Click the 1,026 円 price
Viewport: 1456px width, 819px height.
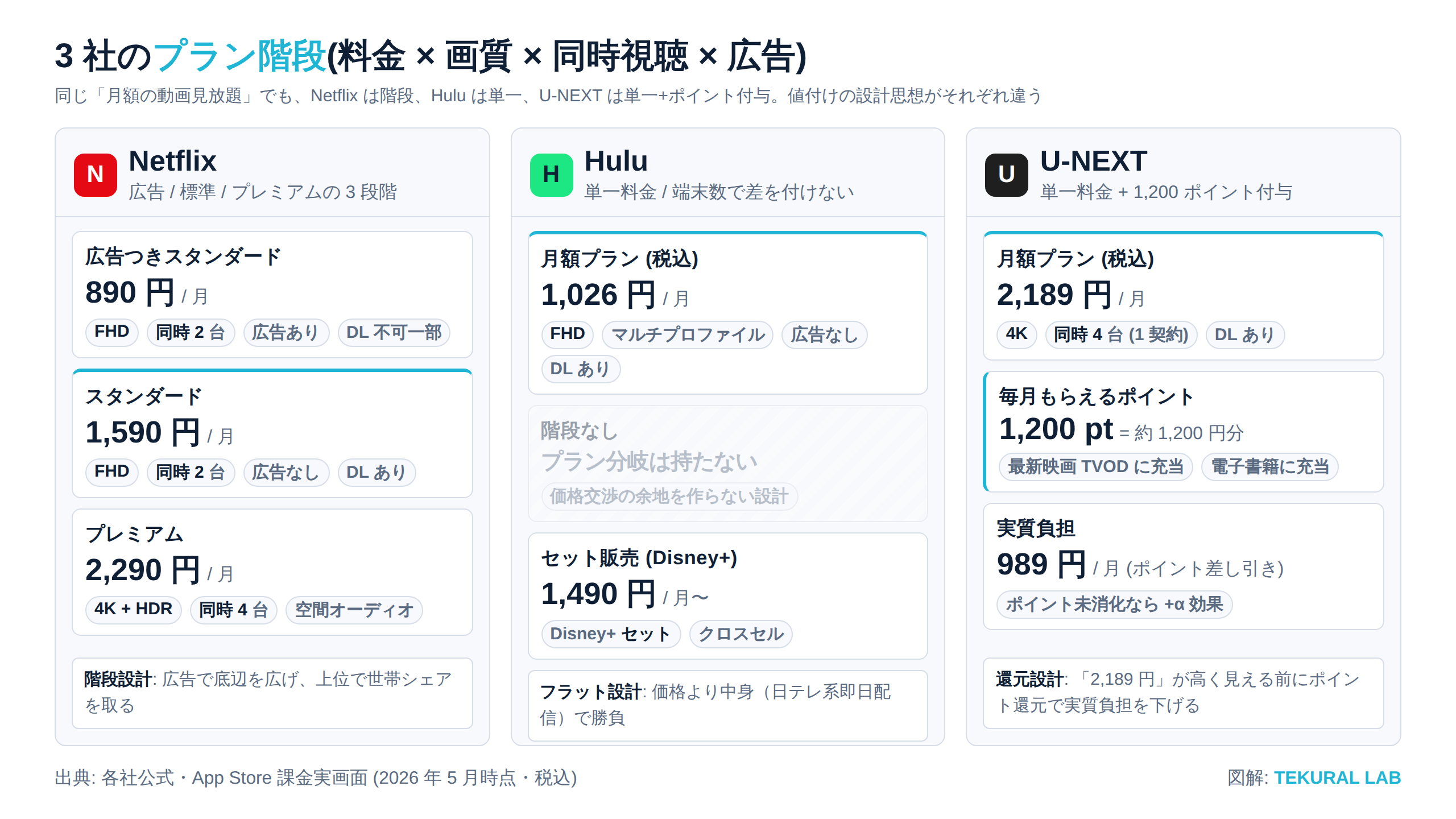(x=598, y=295)
